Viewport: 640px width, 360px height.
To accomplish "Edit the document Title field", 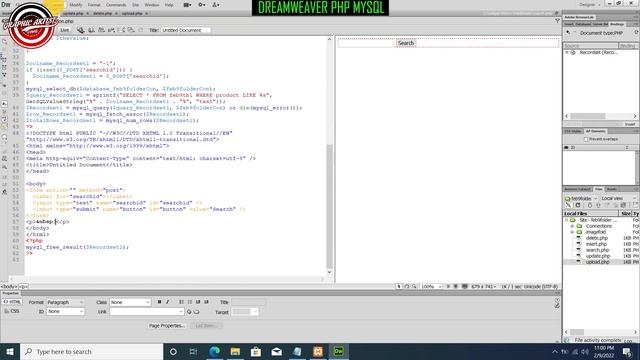I will click(186, 30).
